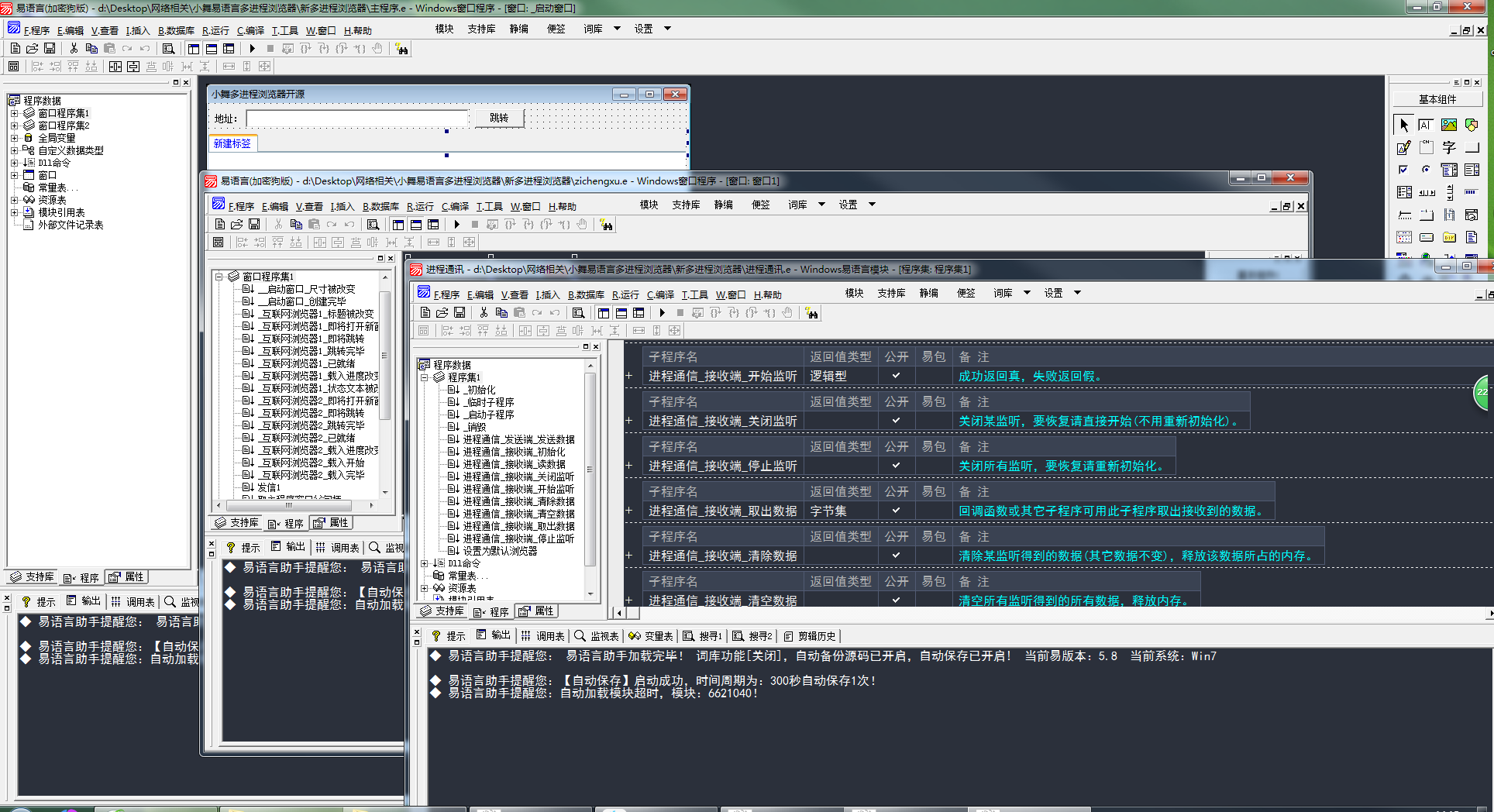The width and height of the screenshot is (1494, 812).
Task: Click binoculars icon in zichengxu.e window toolbar
Action: (x=606, y=225)
